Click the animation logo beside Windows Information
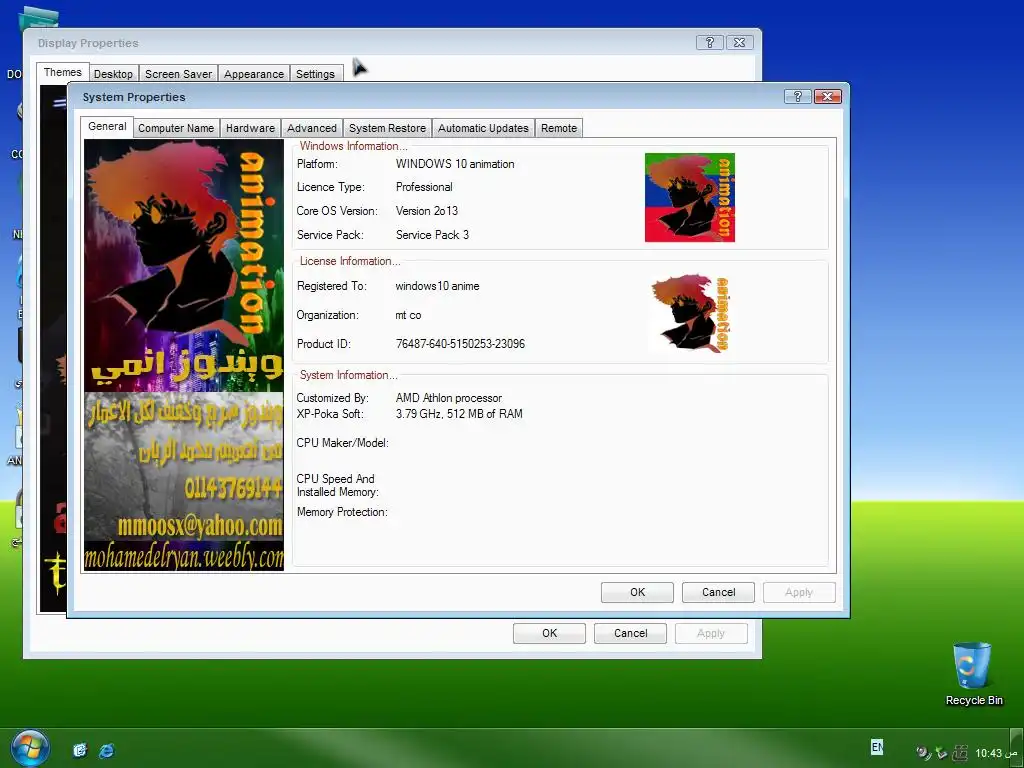Viewport: 1024px width, 768px height. (x=690, y=197)
